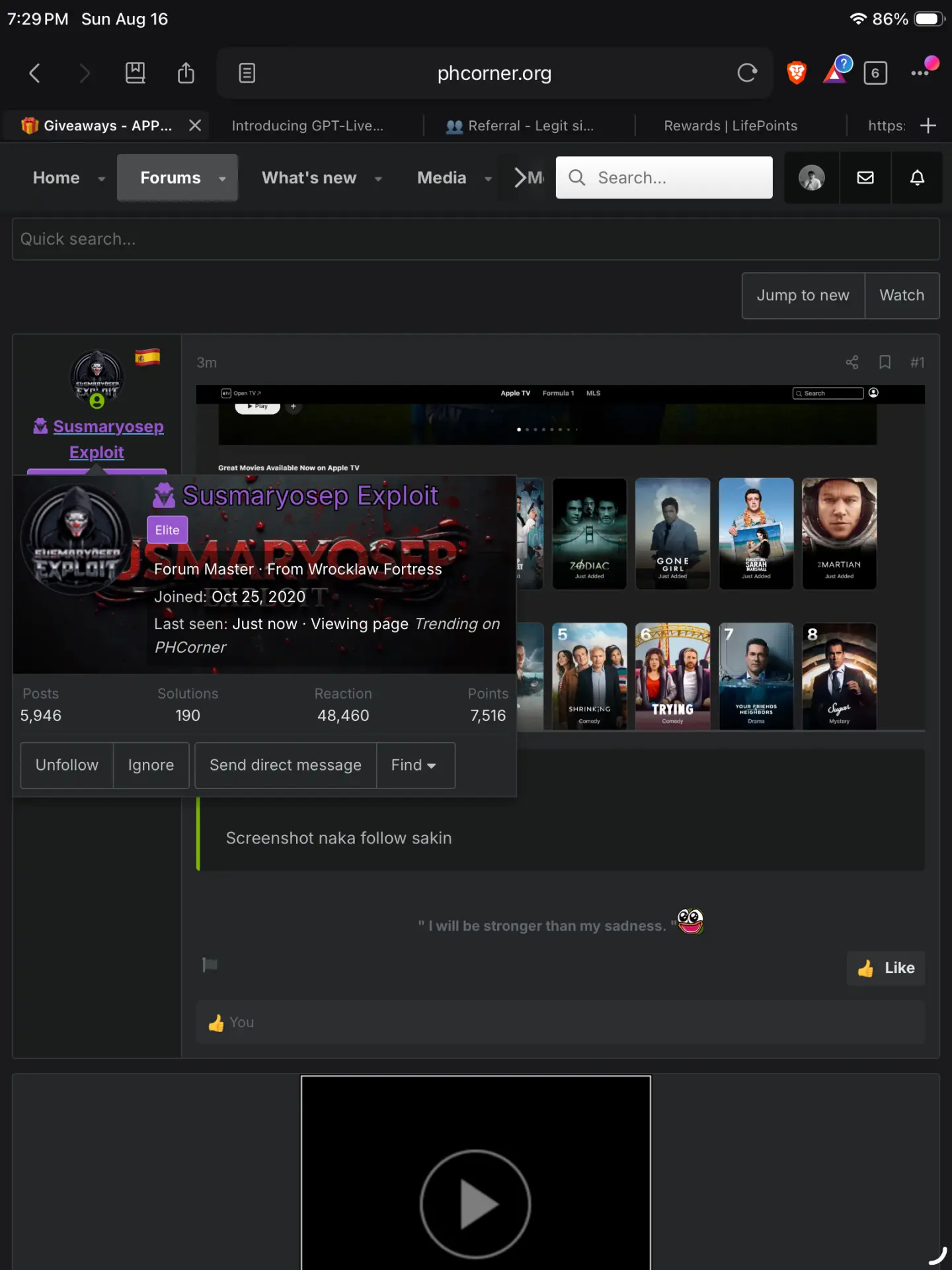Open the Media navigation item
This screenshot has height=1270, width=952.
click(442, 178)
